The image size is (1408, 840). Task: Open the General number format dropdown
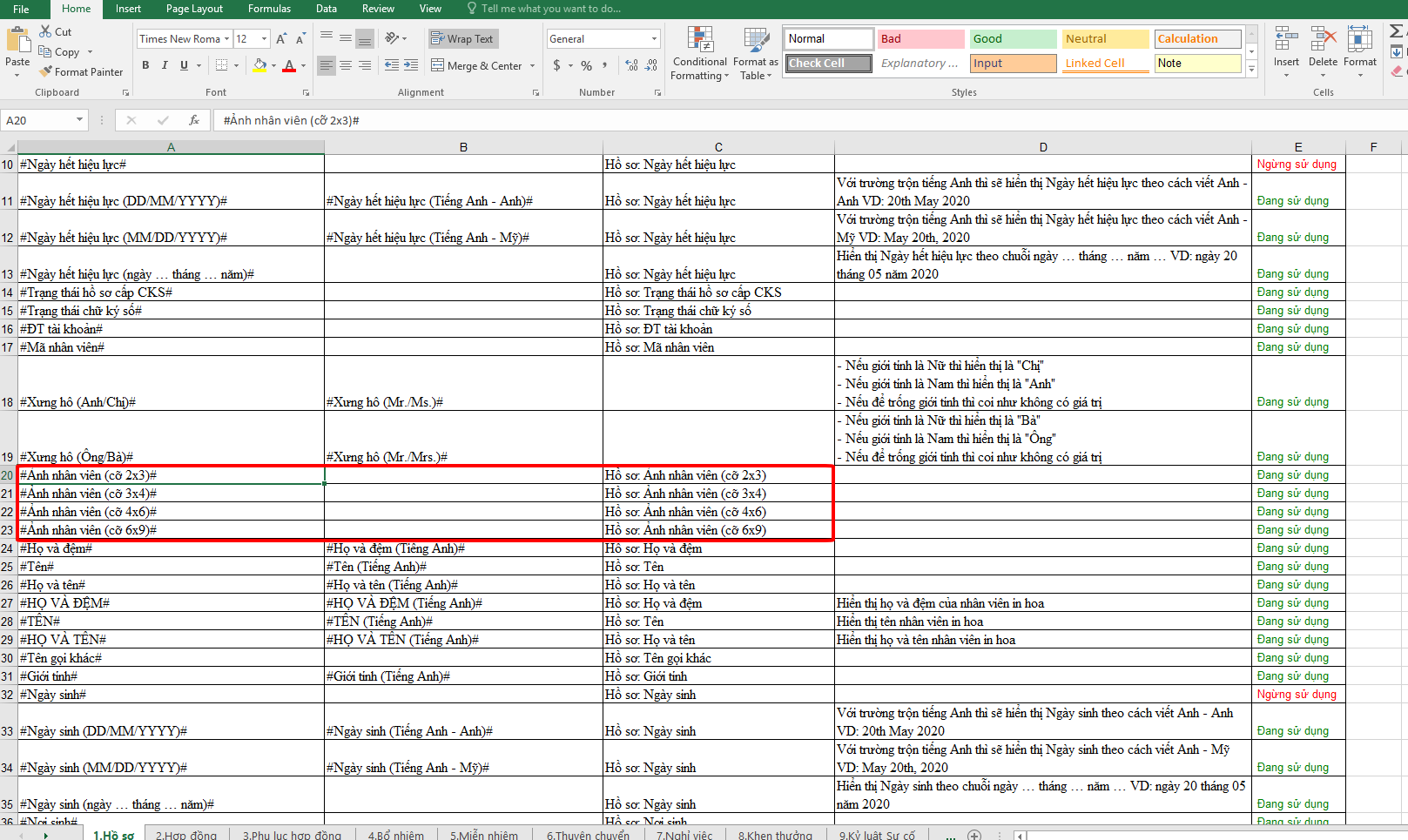(654, 39)
